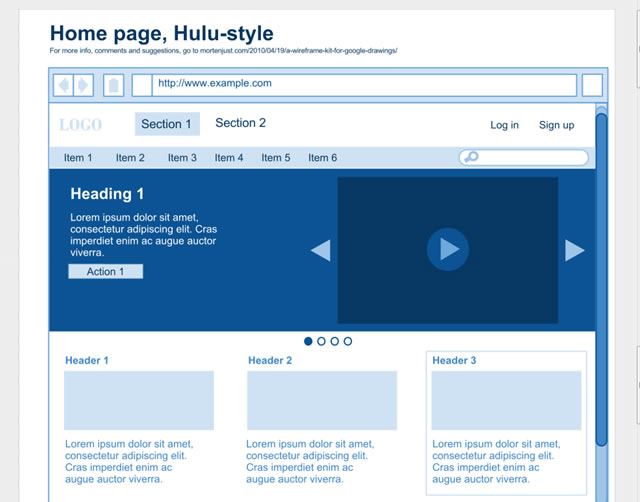Viewport: 640px width, 502px height.
Task: Click the Sign up link
Action: pyautogui.click(x=556, y=125)
